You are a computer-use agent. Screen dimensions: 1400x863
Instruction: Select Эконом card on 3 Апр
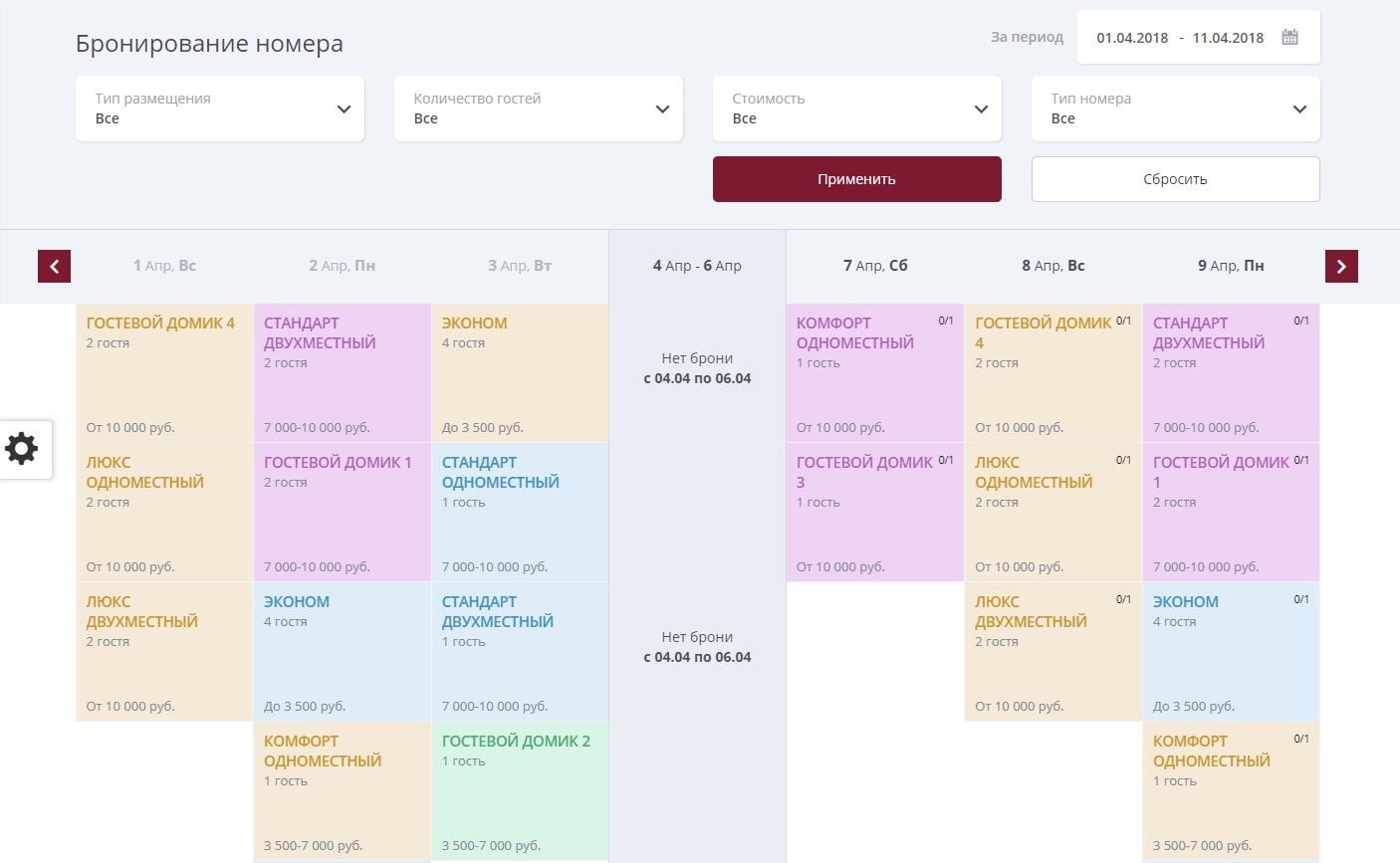pyautogui.click(x=520, y=373)
